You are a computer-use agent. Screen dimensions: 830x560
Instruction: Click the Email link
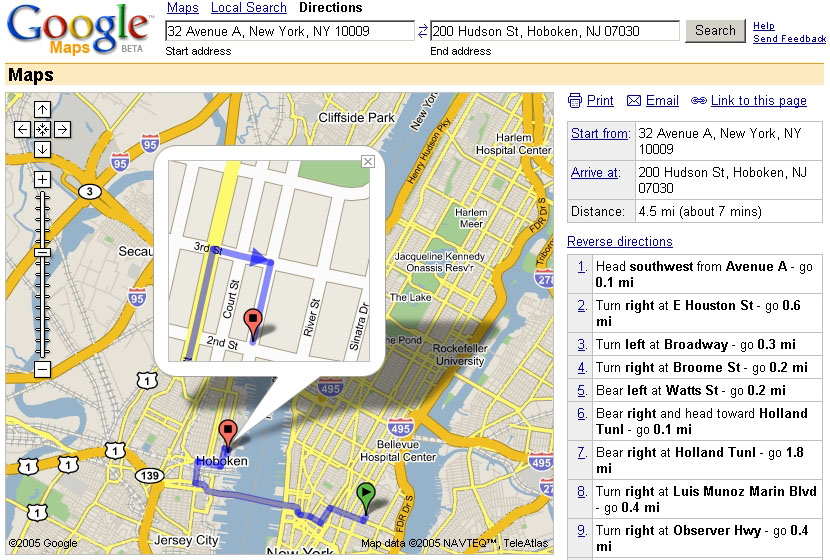coord(662,101)
